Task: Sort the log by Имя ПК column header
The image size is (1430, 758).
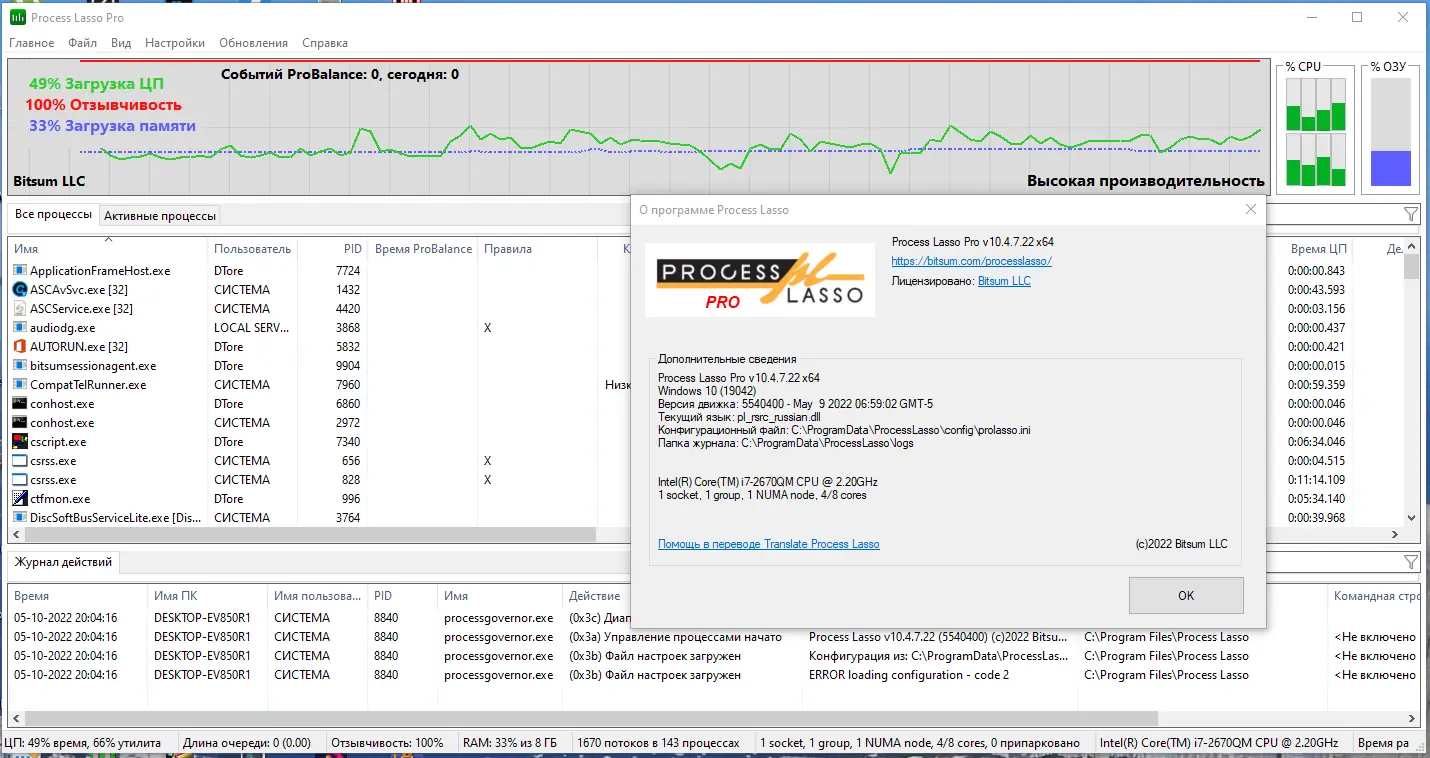Action: pyautogui.click(x=207, y=596)
